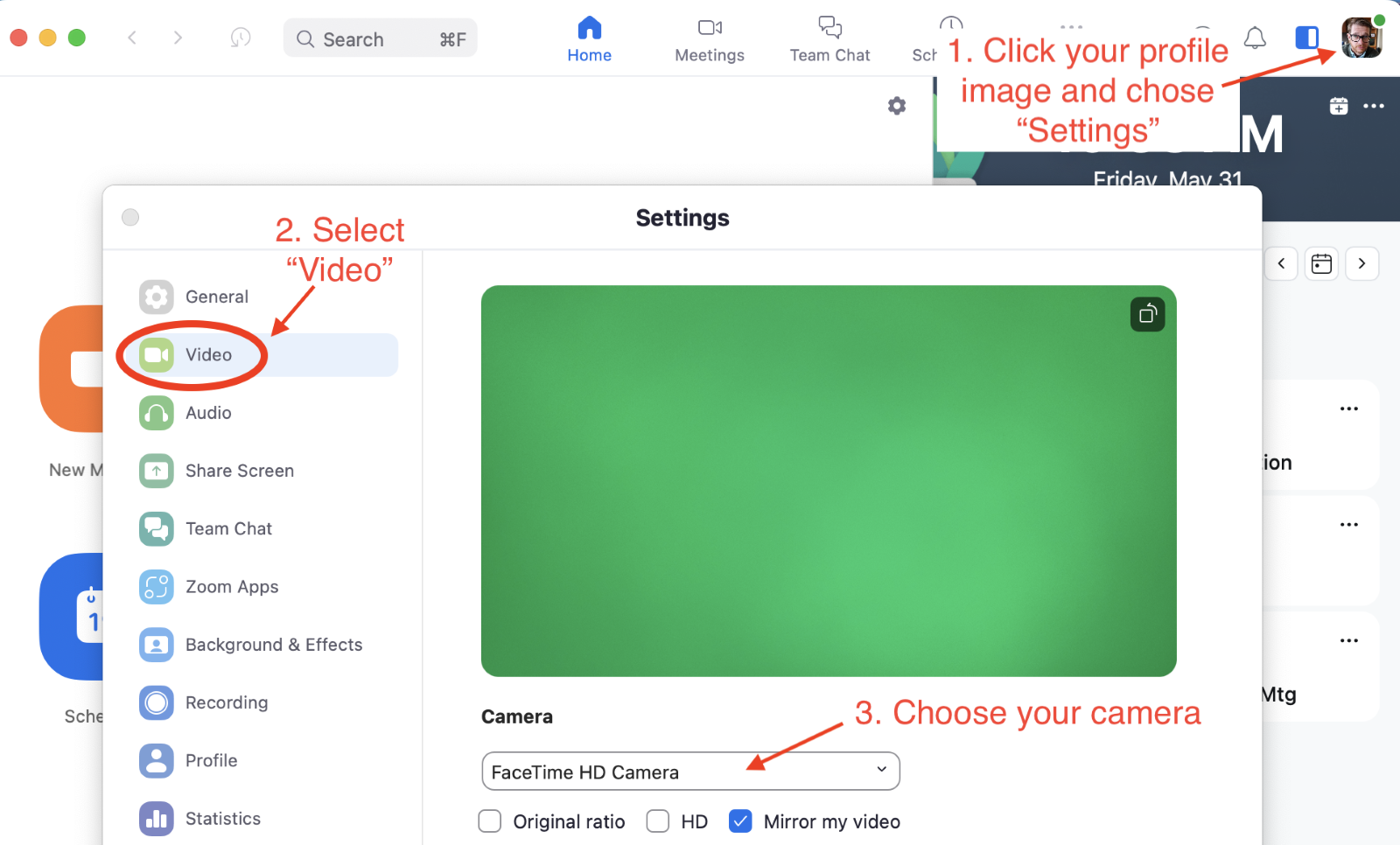The image size is (1400, 845).
Task: Click the video preview area
Action: point(829,480)
